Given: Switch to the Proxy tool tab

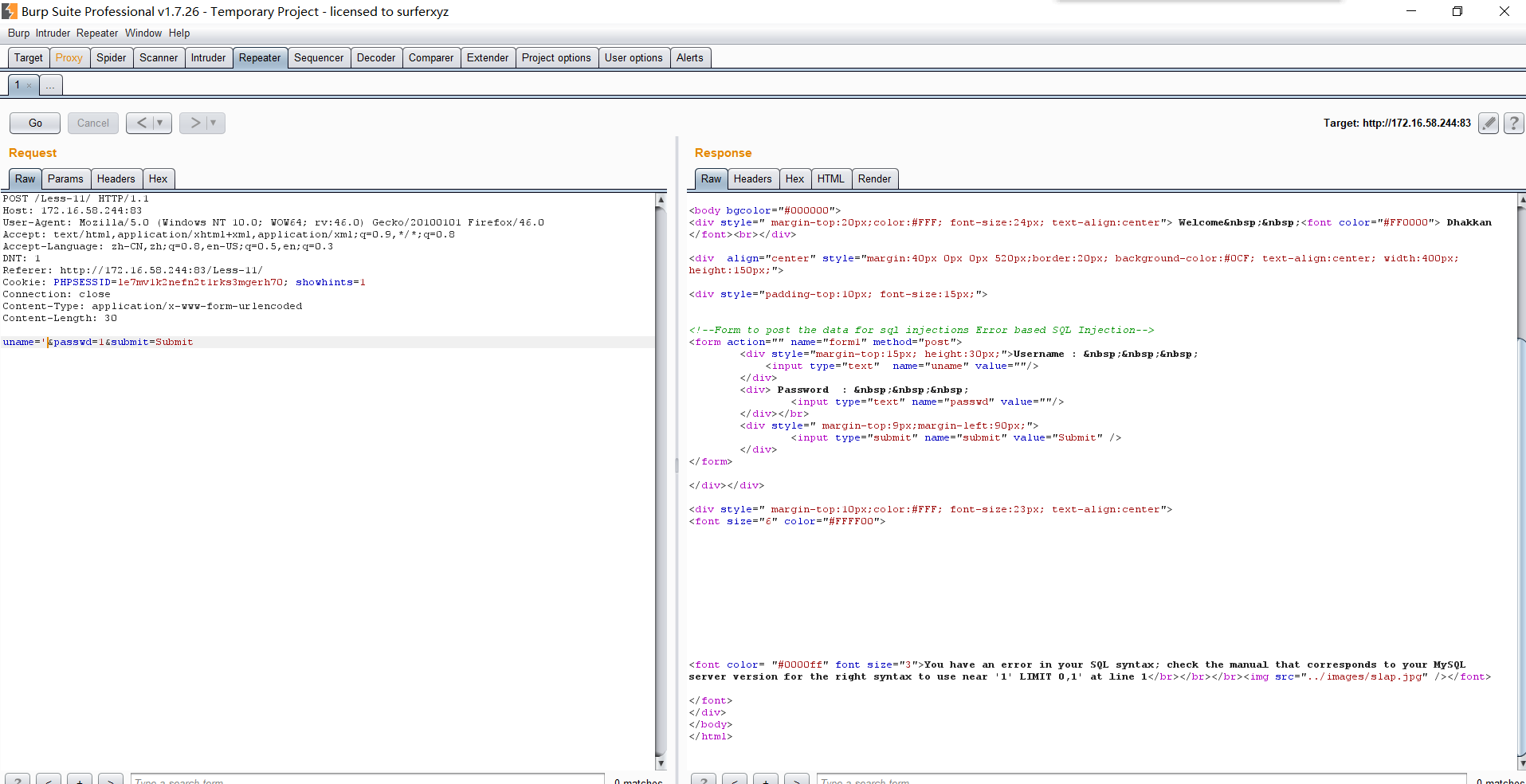Looking at the screenshot, I should 69,58.
